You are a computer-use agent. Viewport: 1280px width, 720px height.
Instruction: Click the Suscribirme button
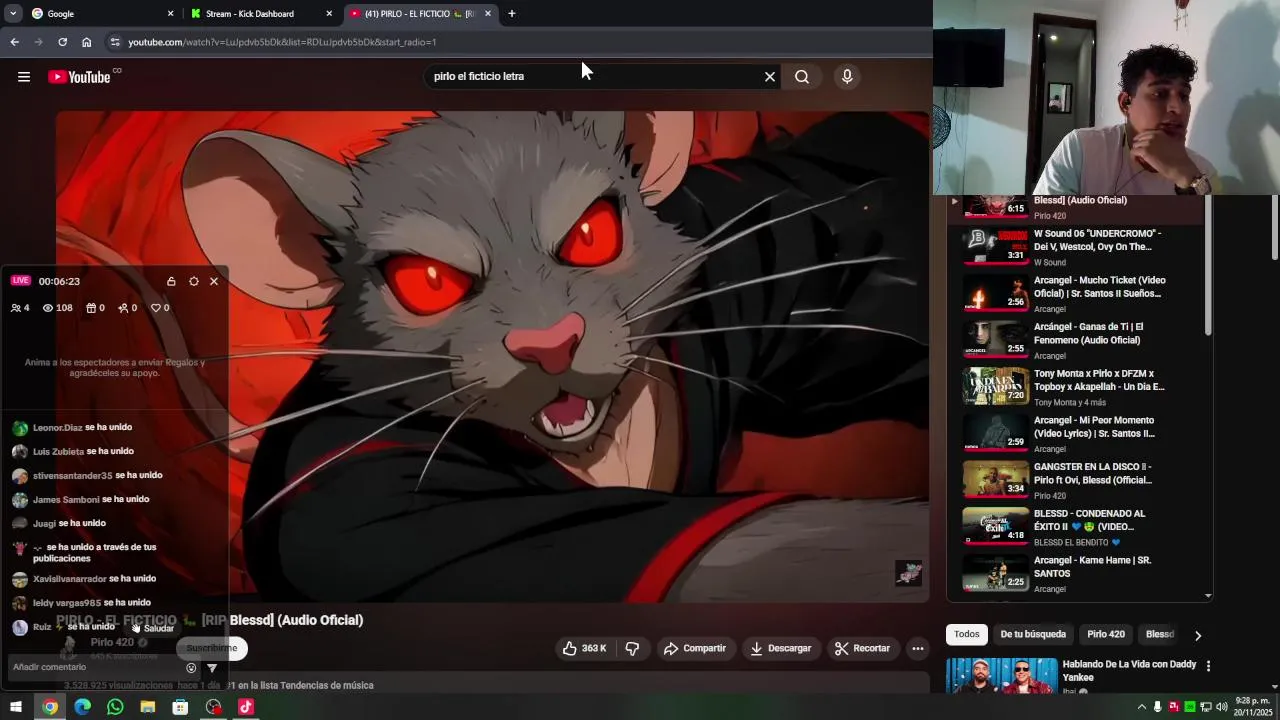point(212,648)
